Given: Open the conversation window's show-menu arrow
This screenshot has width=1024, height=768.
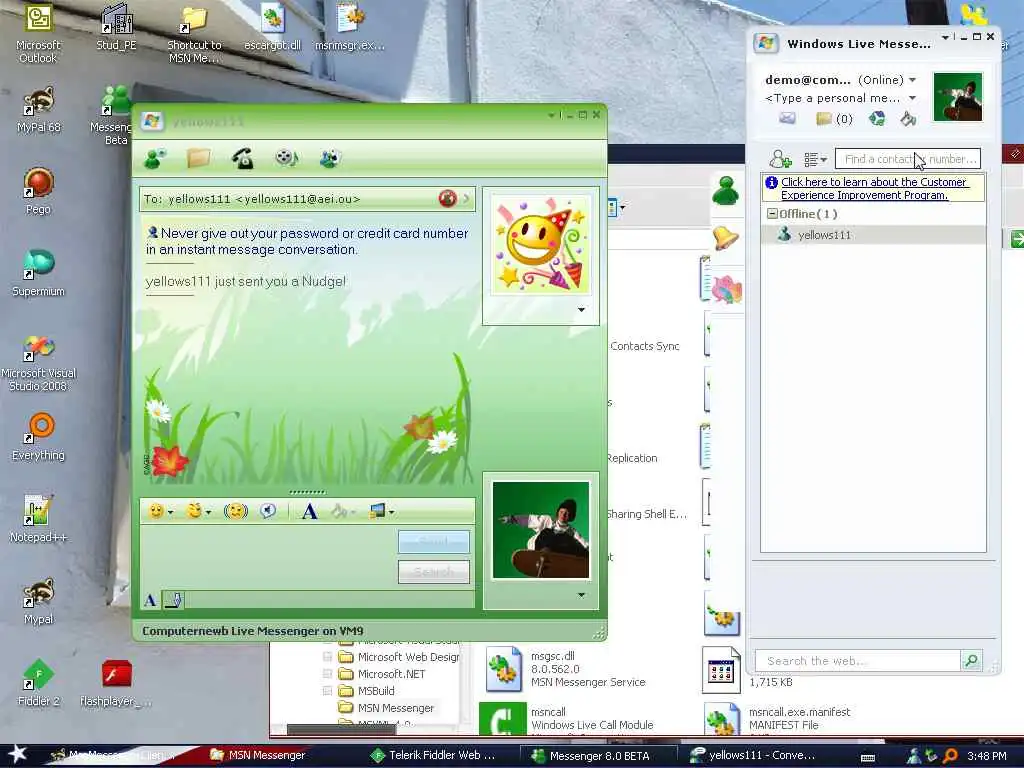Looking at the screenshot, I should 551,115.
